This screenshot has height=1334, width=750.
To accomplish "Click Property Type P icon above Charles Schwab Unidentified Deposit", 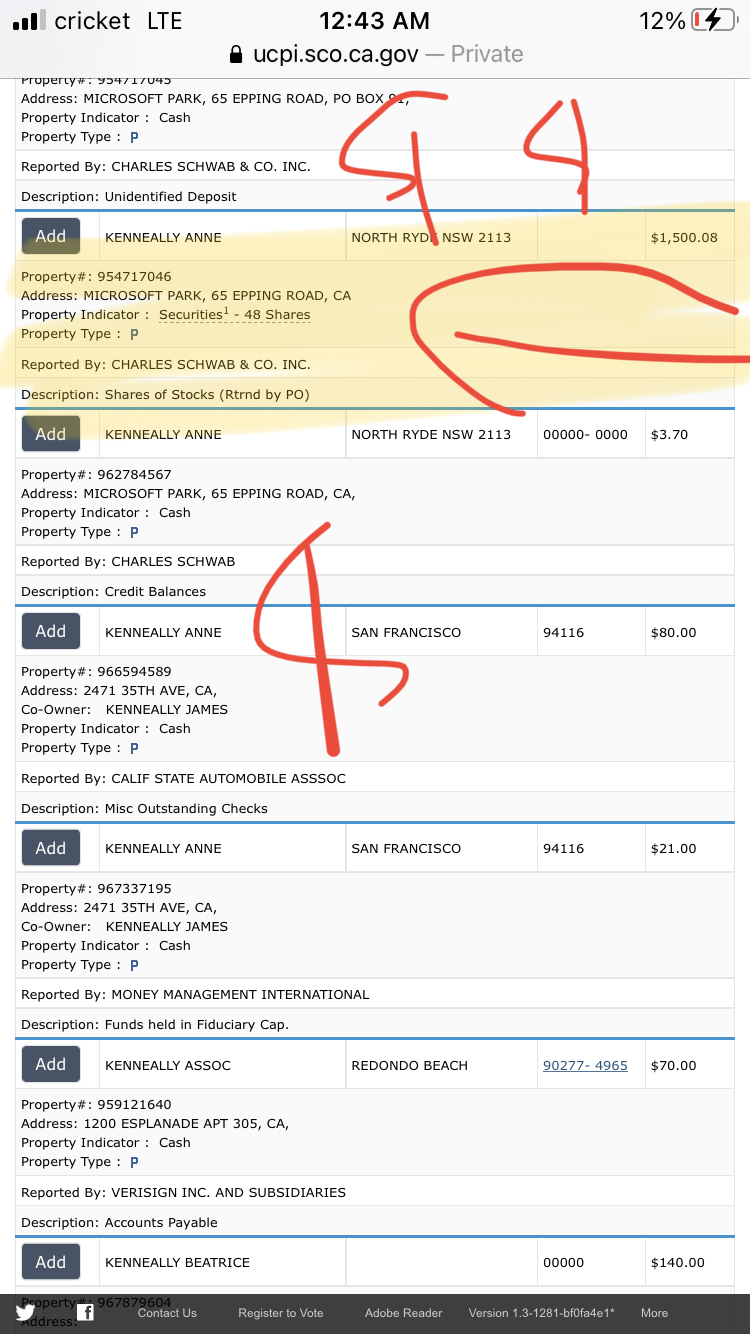I will (x=134, y=137).
